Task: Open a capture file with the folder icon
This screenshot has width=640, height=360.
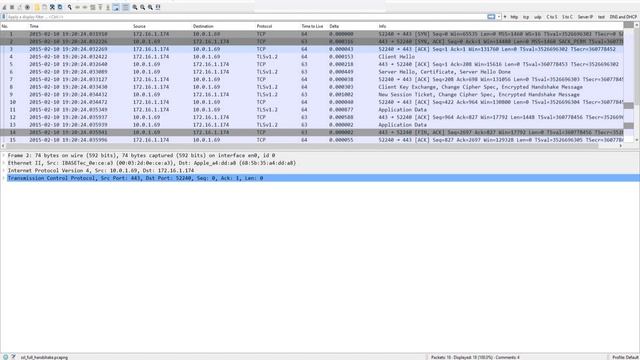Action: (37, 7)
